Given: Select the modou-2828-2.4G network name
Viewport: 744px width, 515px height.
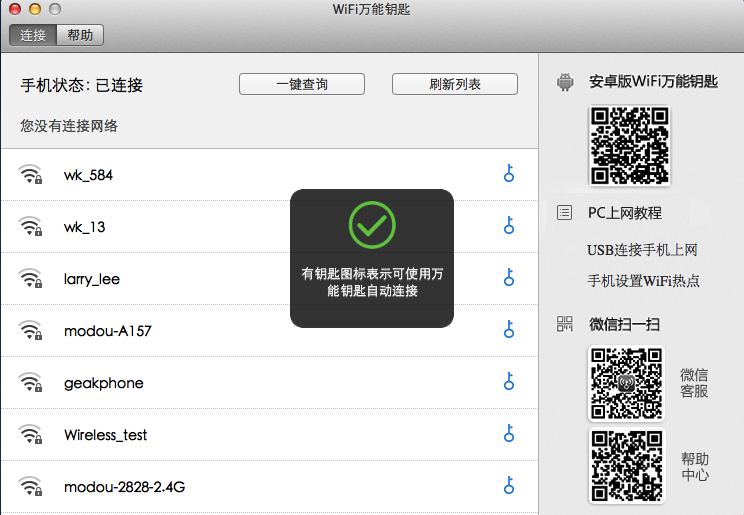Looking at the screenshot, I should [124, 487].
